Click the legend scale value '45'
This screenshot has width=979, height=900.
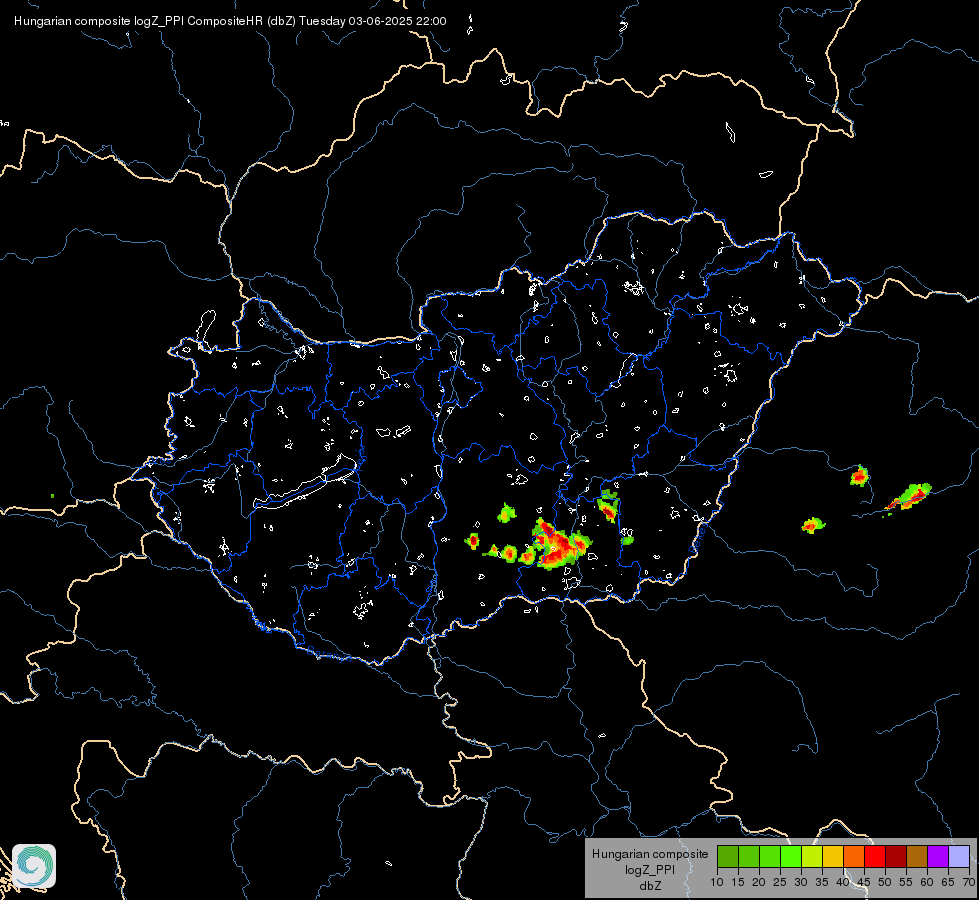tap(864, 883)
